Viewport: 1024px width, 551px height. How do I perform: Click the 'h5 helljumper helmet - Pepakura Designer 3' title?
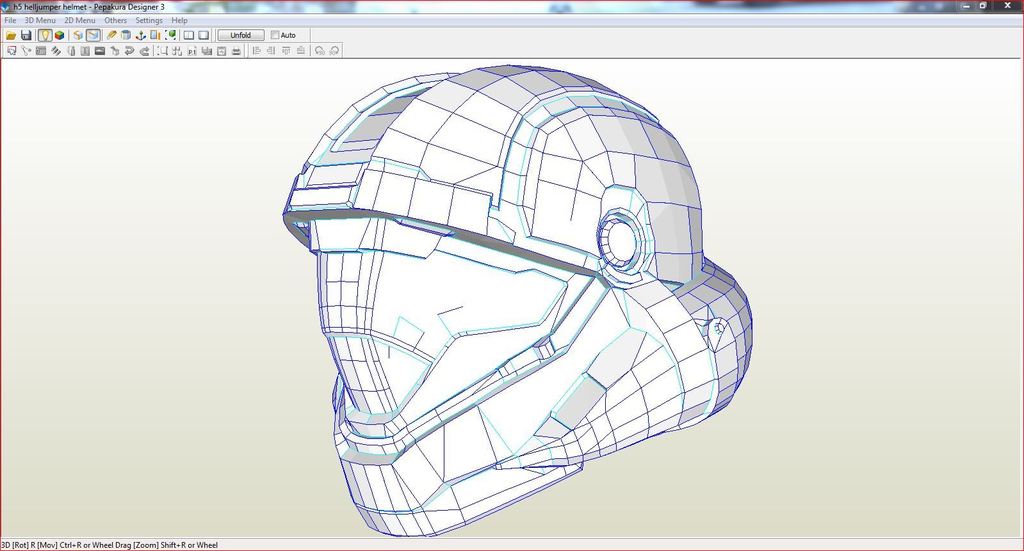[x=89, y=7]
